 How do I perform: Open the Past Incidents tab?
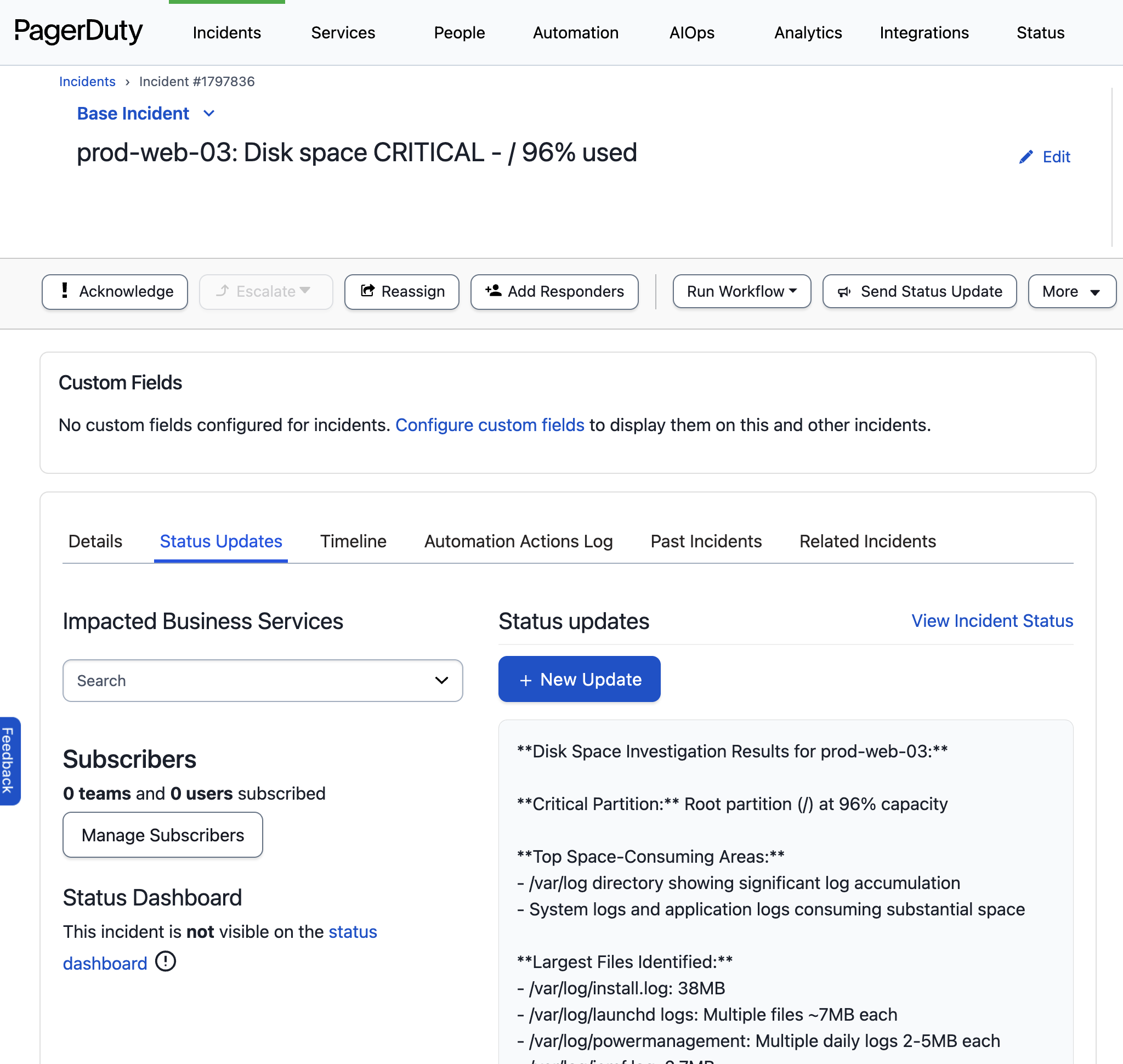tap(706, 541)
